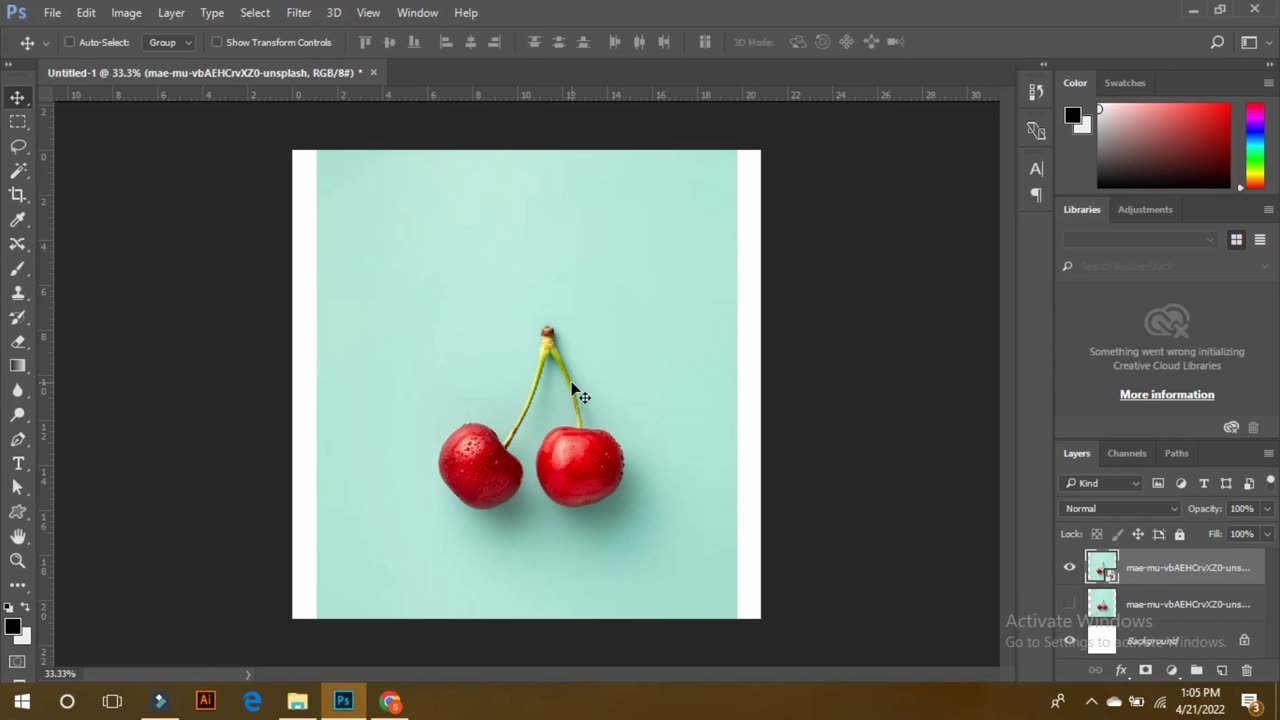Screen dimensions: 1280x720
Task: Open the Move tool preset picker arrow
Action: tap(46, 43)
